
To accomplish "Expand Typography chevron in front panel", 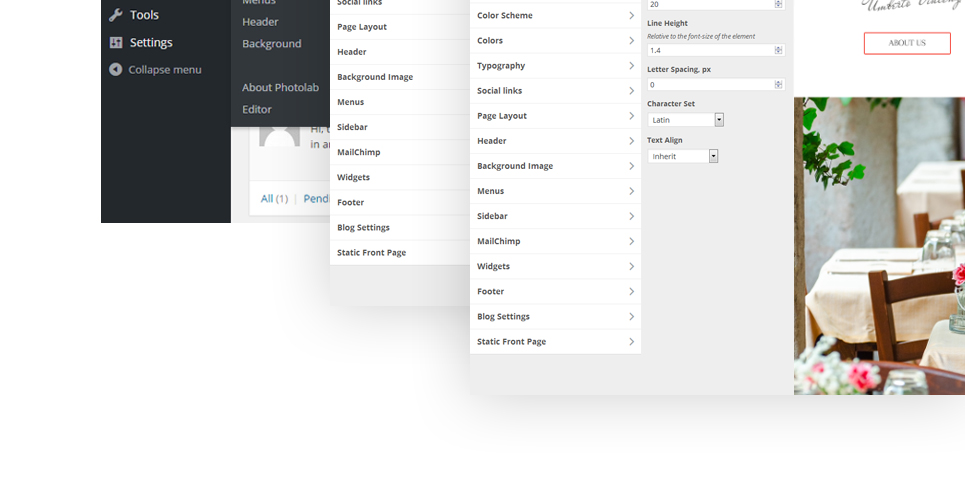I will [631, 66].
